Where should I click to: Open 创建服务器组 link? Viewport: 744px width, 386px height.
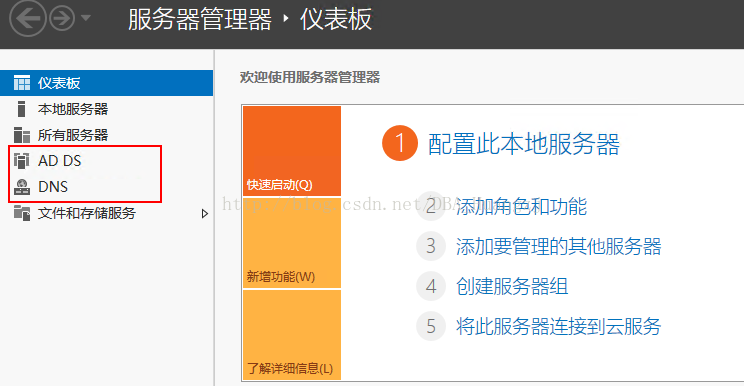(x=512, y=286)
